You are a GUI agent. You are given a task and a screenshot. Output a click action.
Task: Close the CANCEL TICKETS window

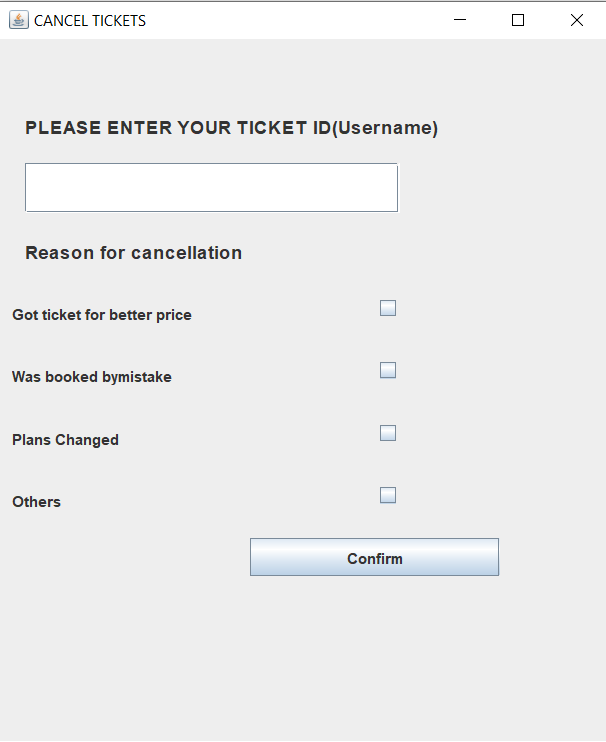pos(576,20)
